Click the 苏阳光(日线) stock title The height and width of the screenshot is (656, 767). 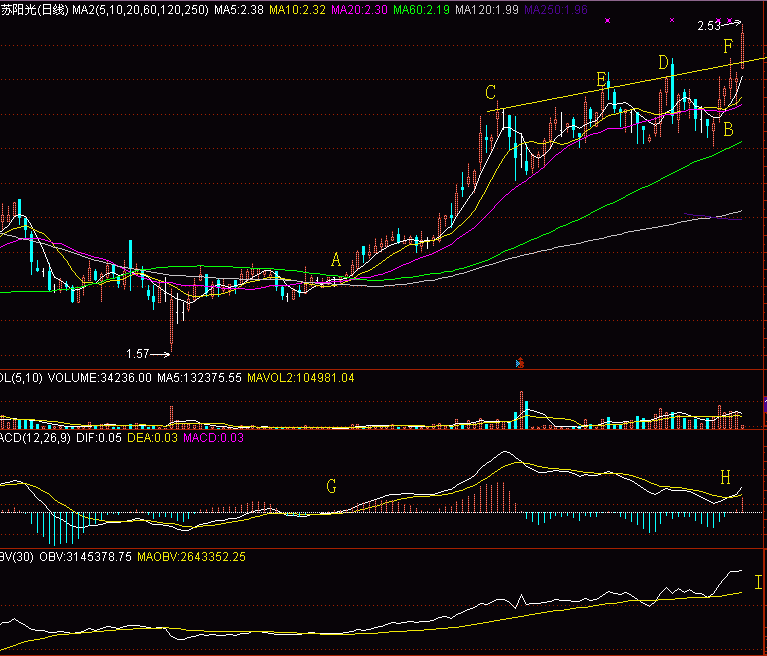pos(34,9)
